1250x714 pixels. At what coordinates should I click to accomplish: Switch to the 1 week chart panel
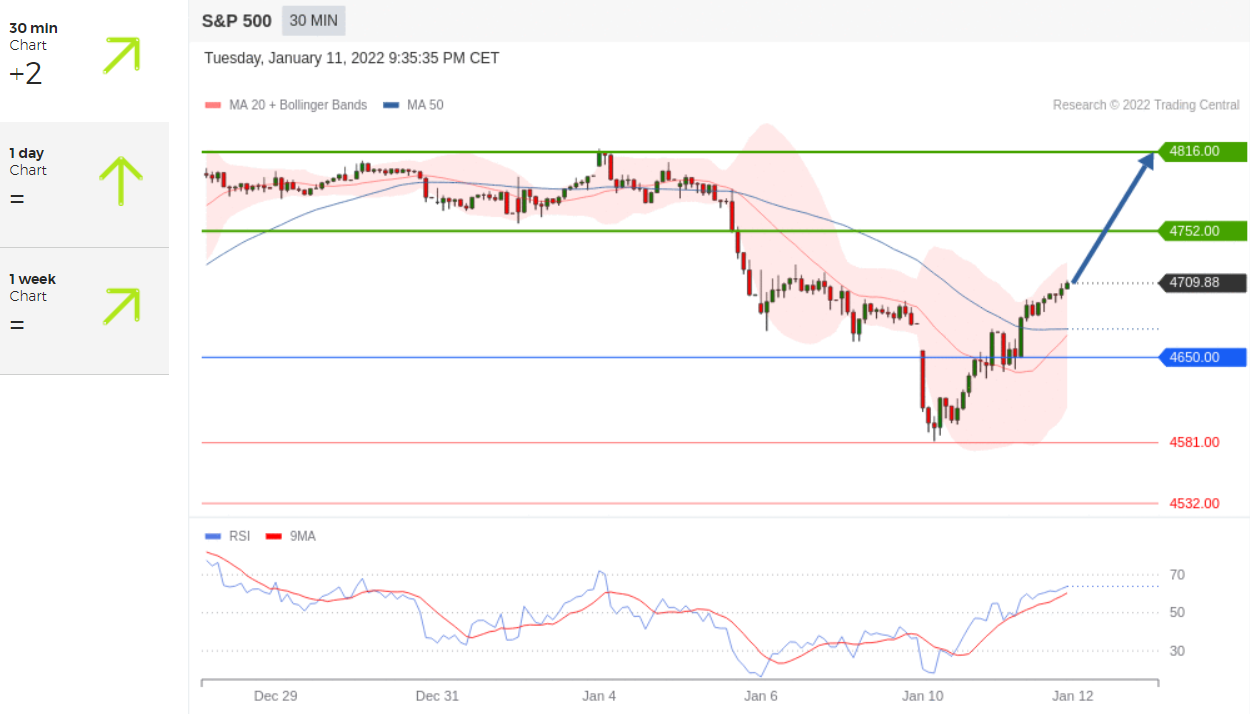(84, 311)
